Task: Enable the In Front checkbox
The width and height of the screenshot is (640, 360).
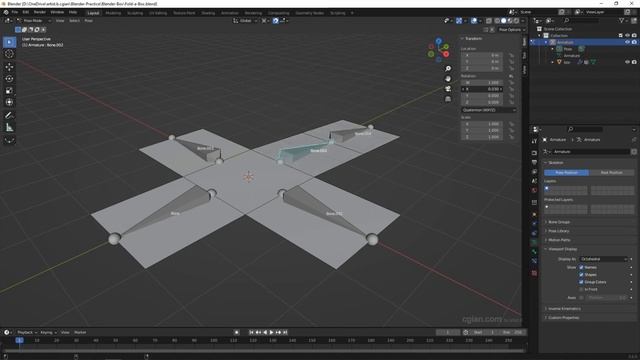Action: point(581,289)
